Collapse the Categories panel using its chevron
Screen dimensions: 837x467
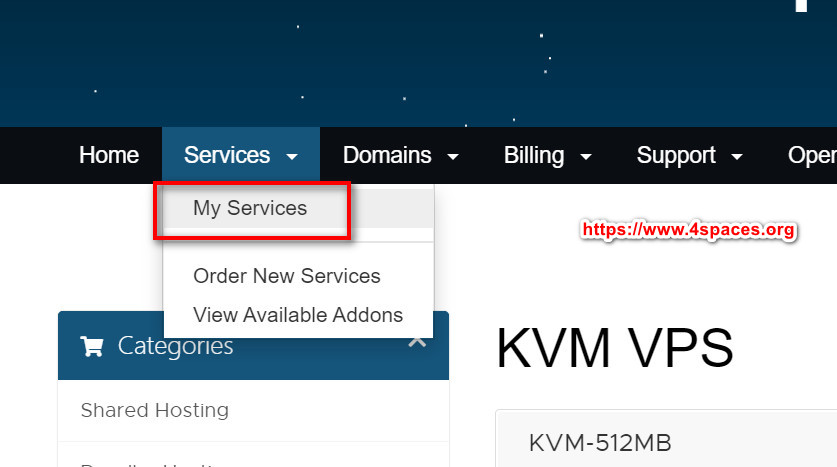point(418,342)
